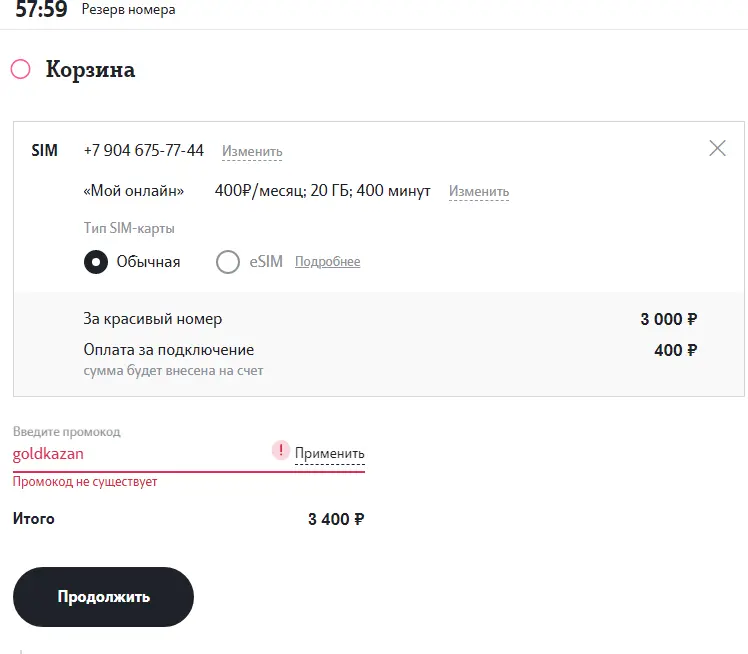Change the «Мой онлайн» tariff via Изменить
Viewport: 748px width, 654px height.
[x=479, y=191]
